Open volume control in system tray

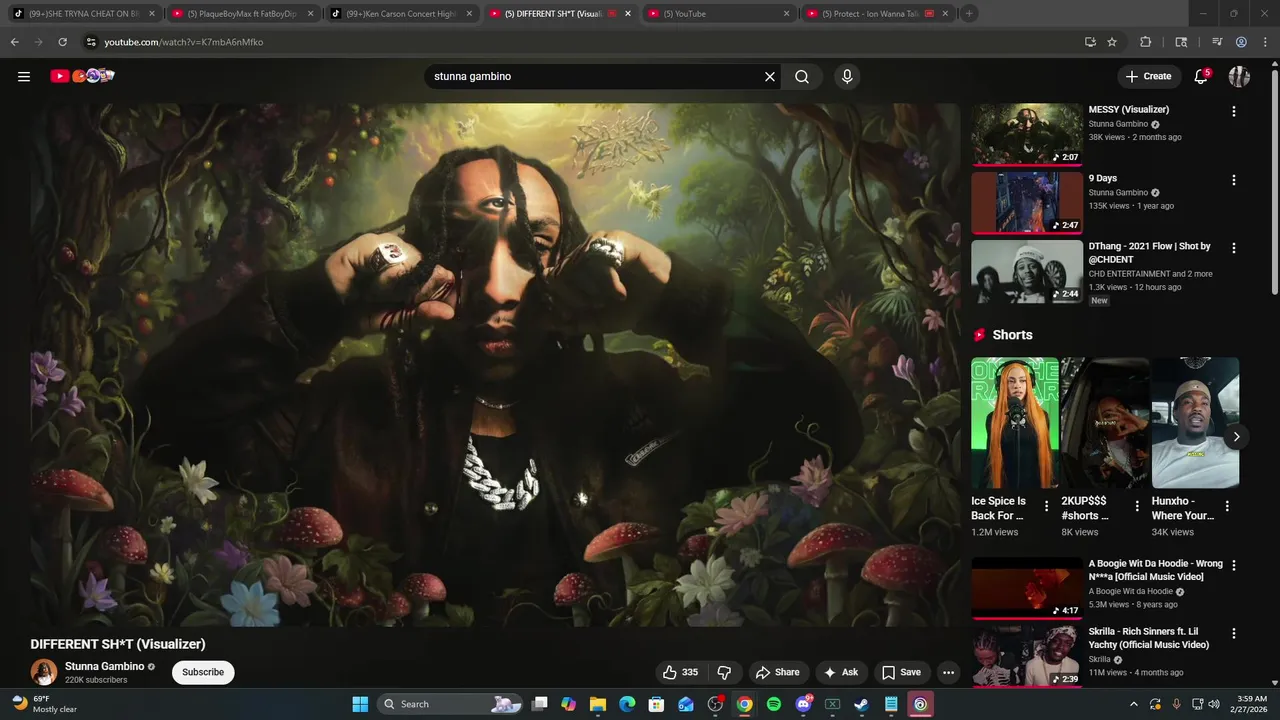1214,704
